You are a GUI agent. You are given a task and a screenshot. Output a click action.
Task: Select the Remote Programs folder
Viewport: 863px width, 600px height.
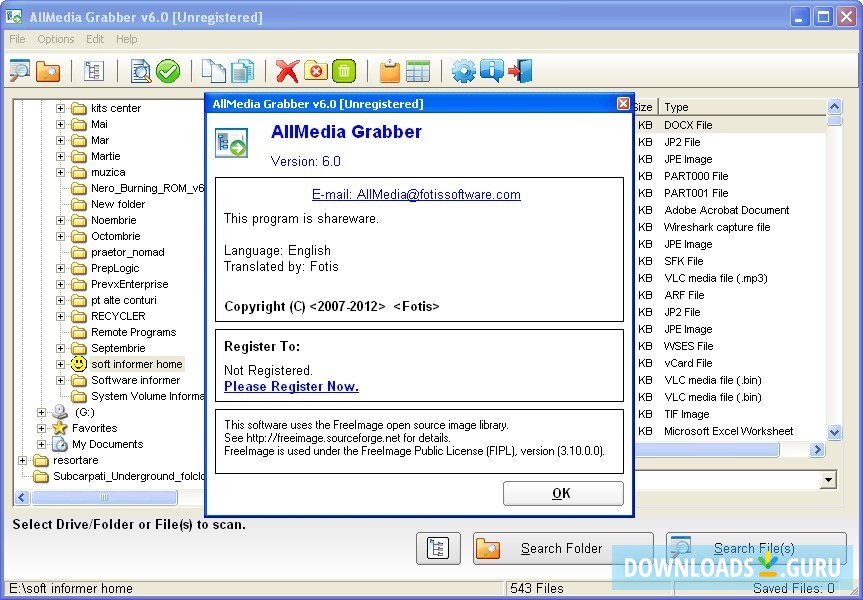click(x=133, y=332)
